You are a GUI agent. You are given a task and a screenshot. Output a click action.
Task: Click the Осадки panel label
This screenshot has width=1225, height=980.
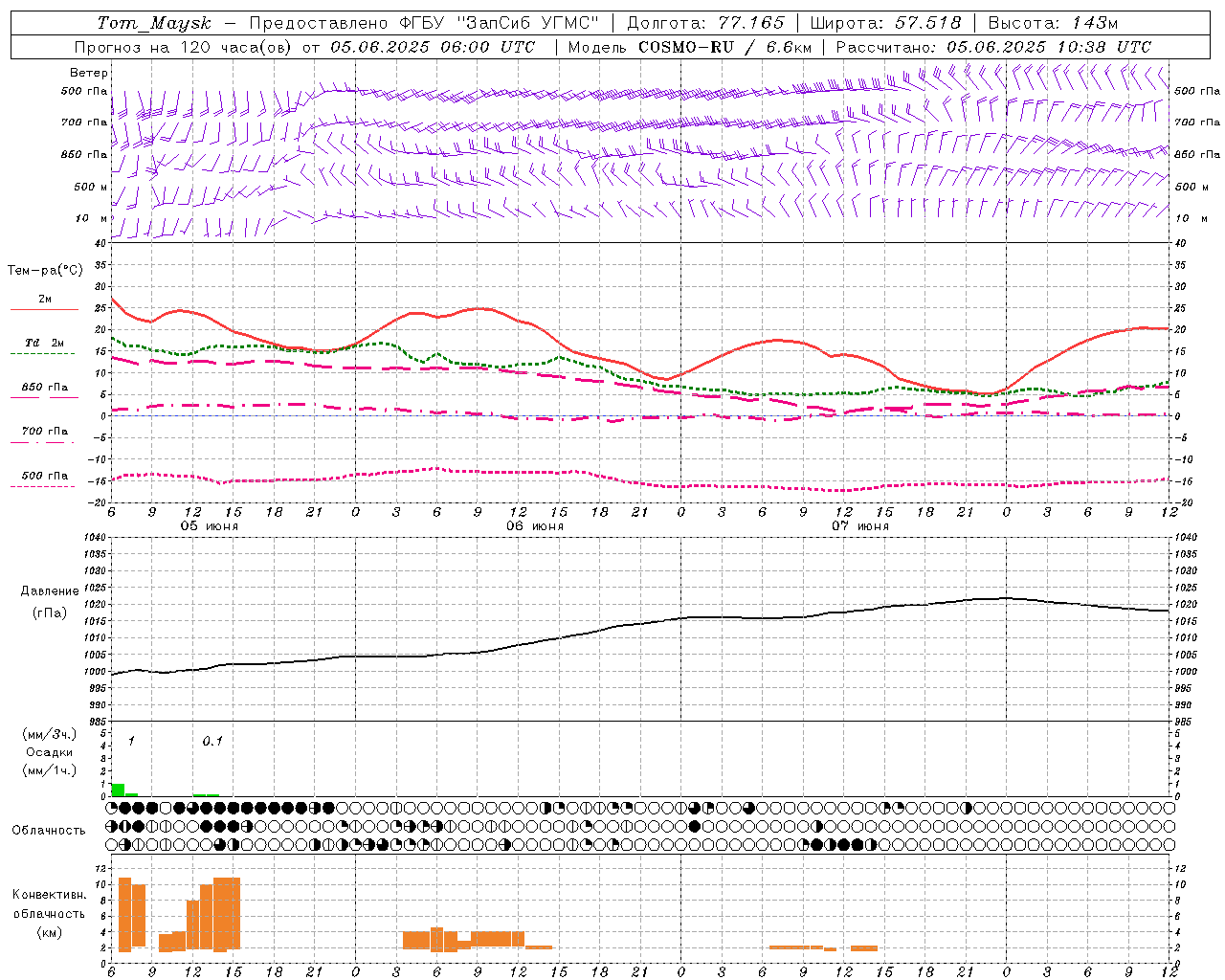point(49,752)
